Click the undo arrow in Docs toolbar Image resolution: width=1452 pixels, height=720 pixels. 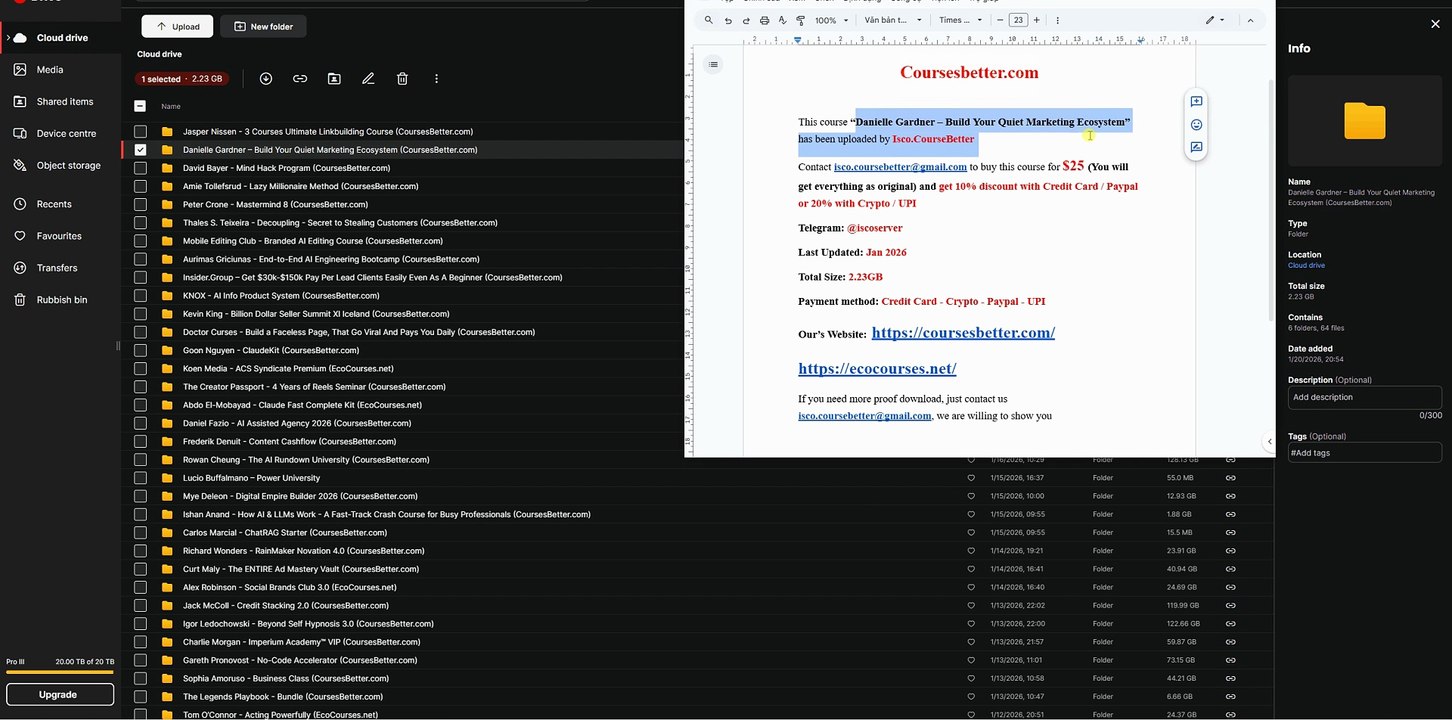coord(728,20)
